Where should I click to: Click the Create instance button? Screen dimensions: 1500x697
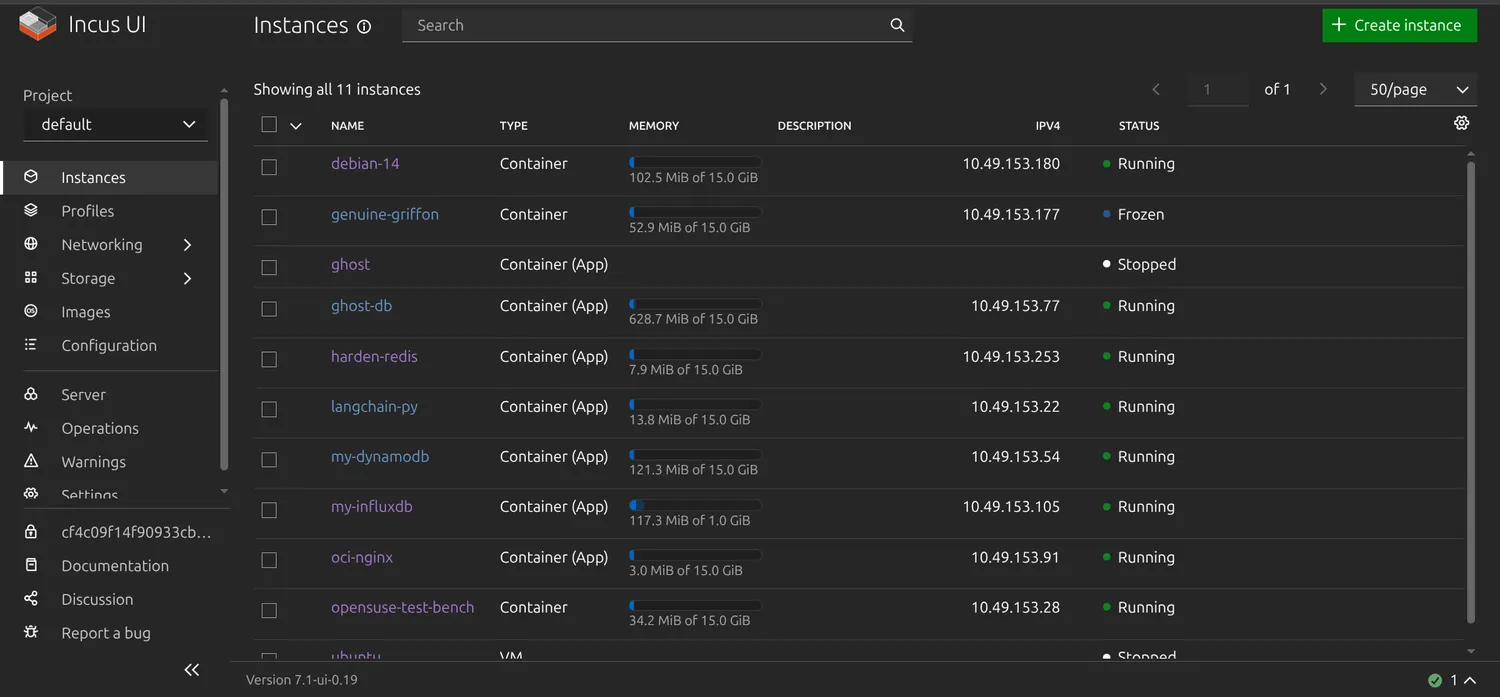1399,25
